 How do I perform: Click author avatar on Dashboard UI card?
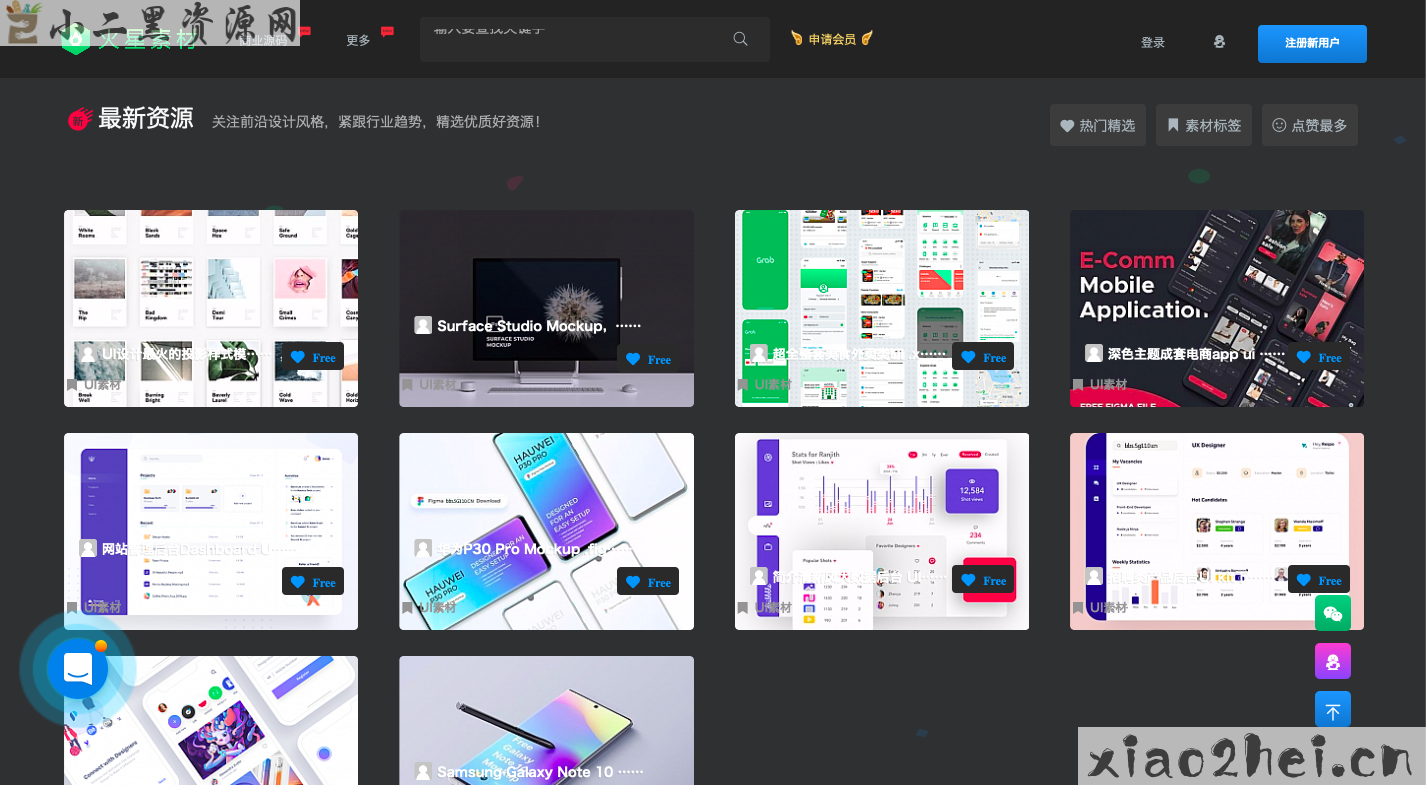88,548
